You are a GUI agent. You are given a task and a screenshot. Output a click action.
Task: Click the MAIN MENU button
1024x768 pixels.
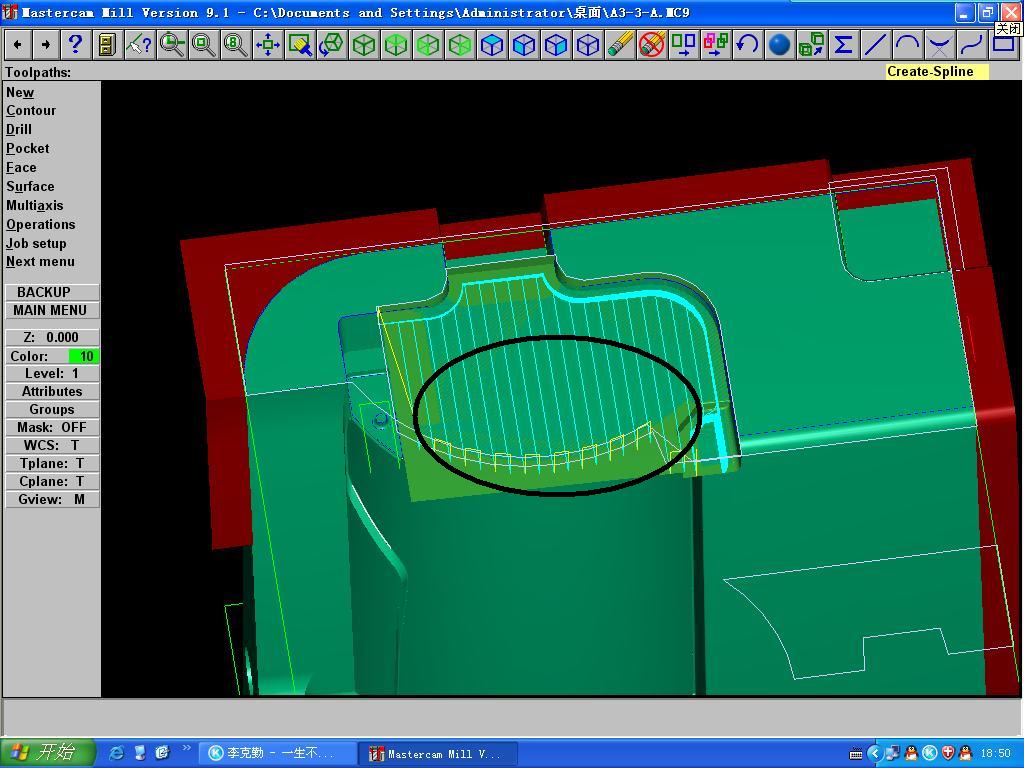coord(52,310)
